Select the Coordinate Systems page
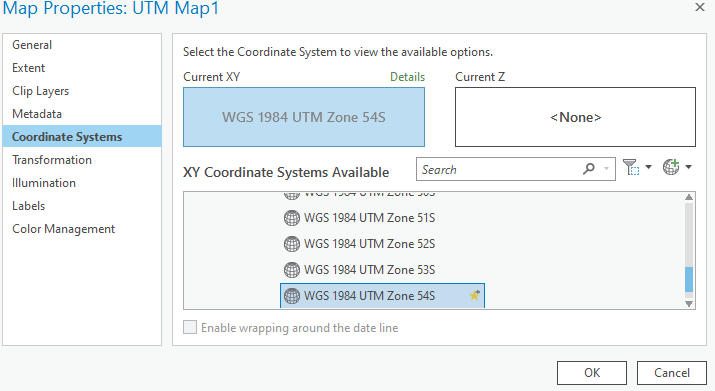This screenshot has width=715, height=391. pos(82,136)
